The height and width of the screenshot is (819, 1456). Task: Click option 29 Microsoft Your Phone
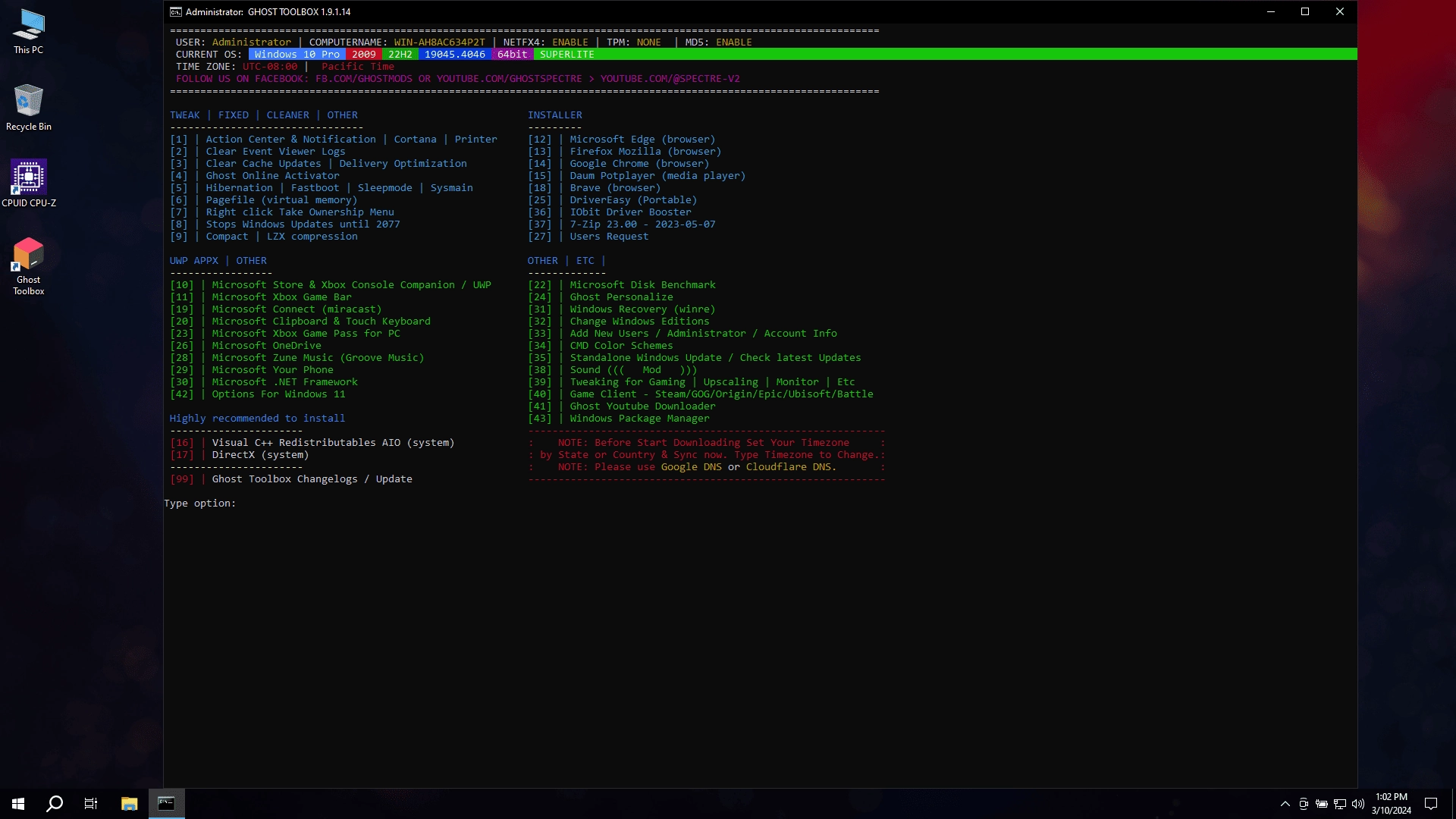[252, 370]
